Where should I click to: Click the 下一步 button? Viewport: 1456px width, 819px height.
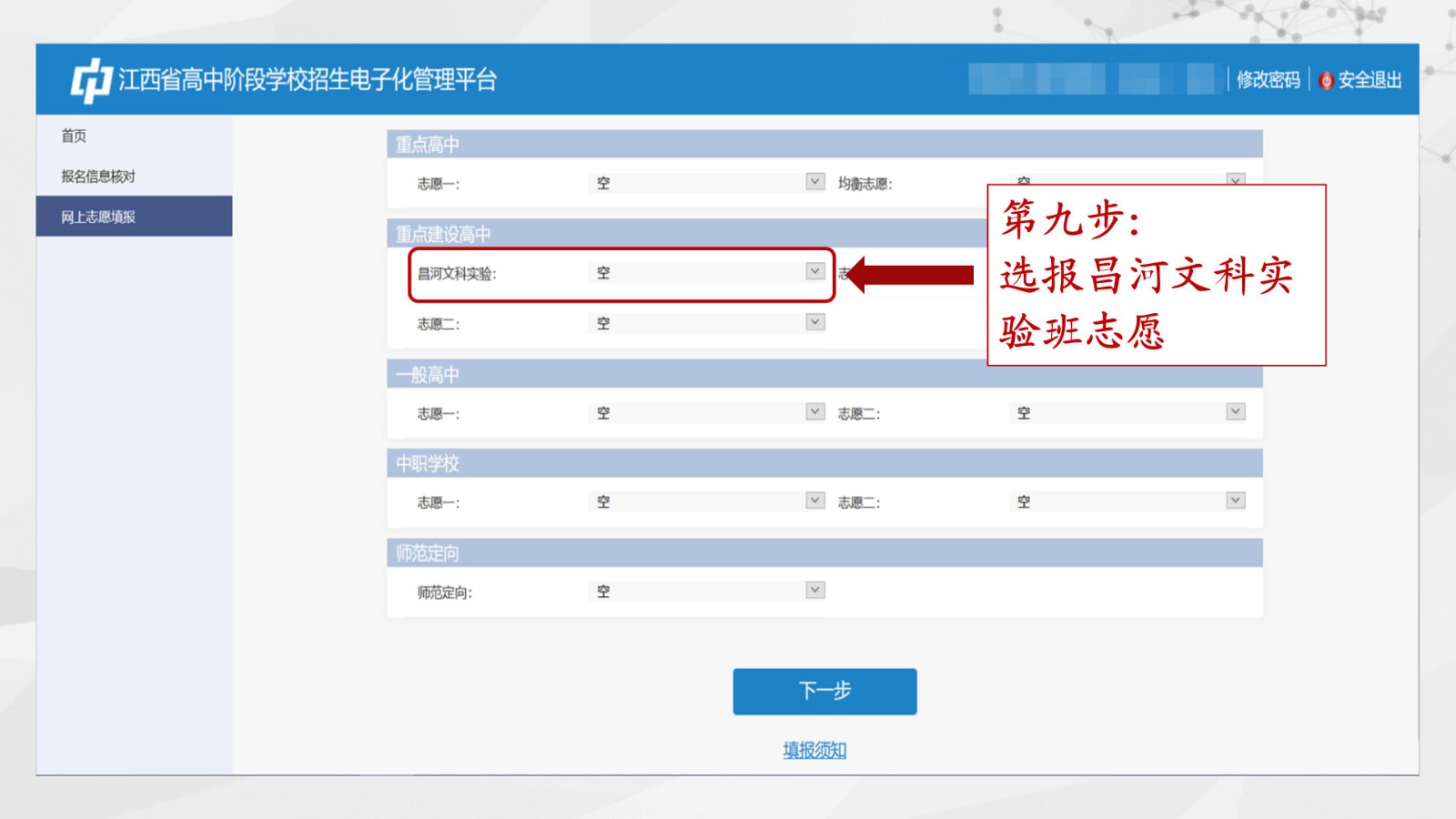[824, 692]
